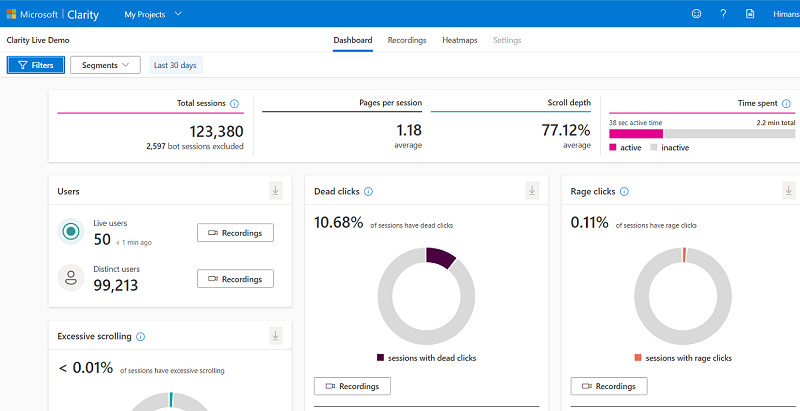
Task: Show info tooltip for Rage clicks
Action: [624, 192]
